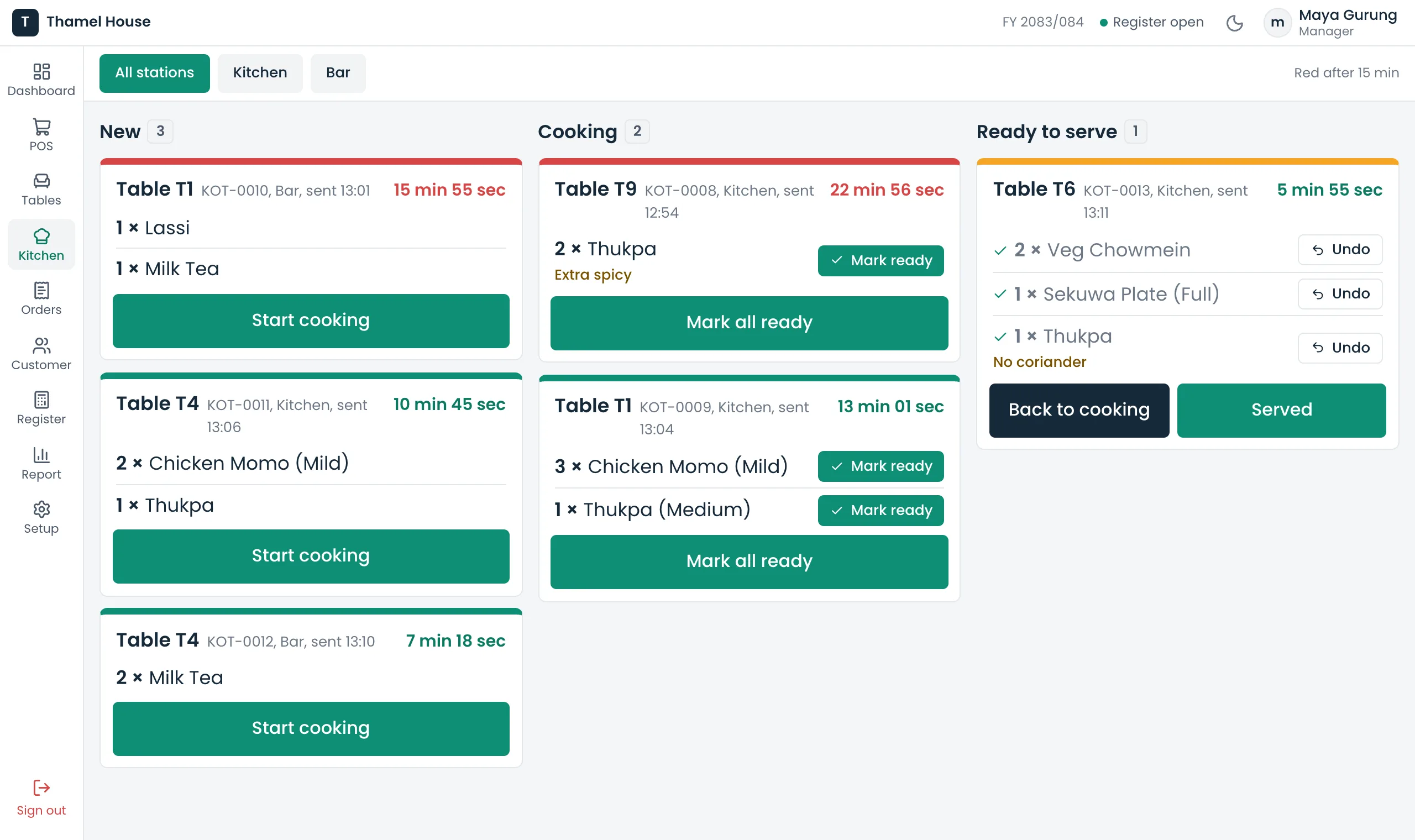Select the All stations tab
Viewport: 1415px width, 840px height.
155,73
